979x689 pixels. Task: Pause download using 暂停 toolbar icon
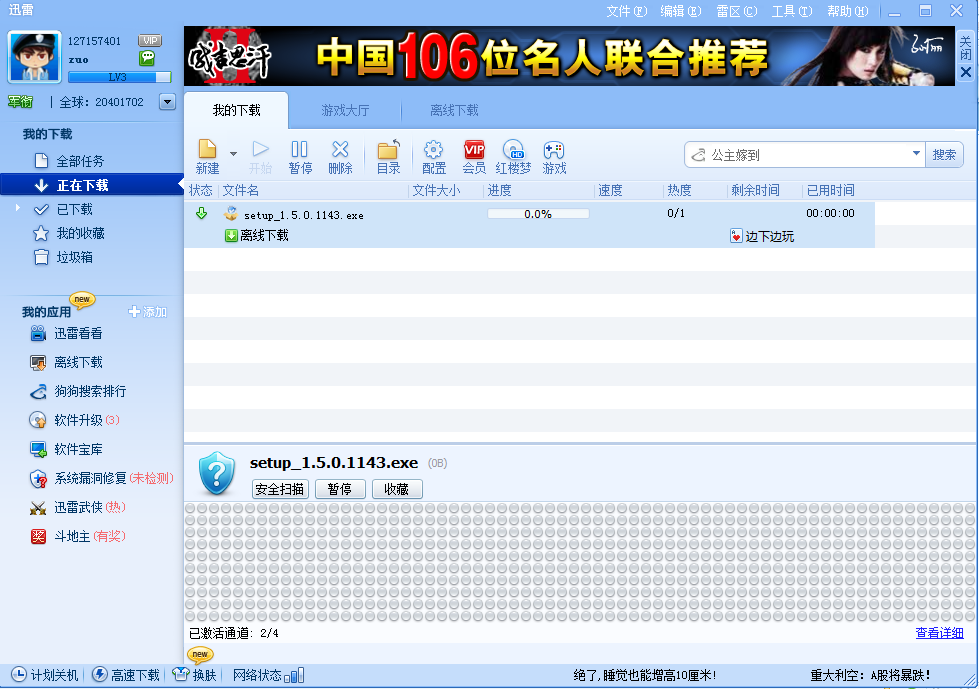point(300,157)
